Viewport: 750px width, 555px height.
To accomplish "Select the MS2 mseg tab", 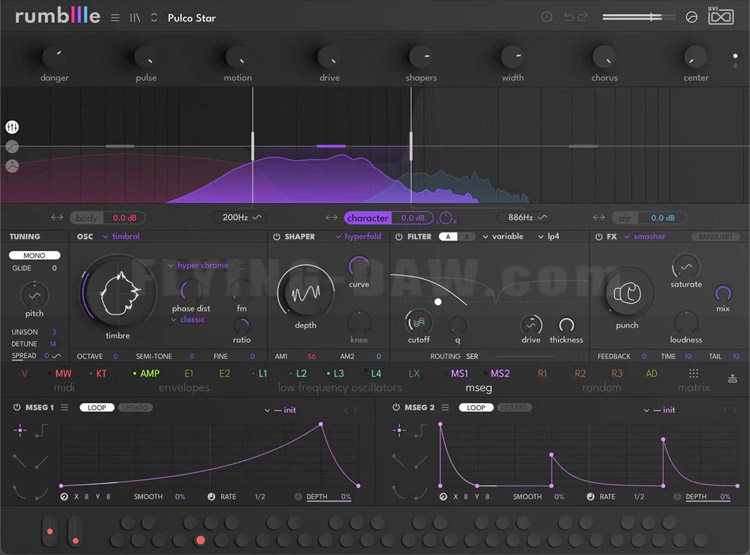I will coord(500,374).
